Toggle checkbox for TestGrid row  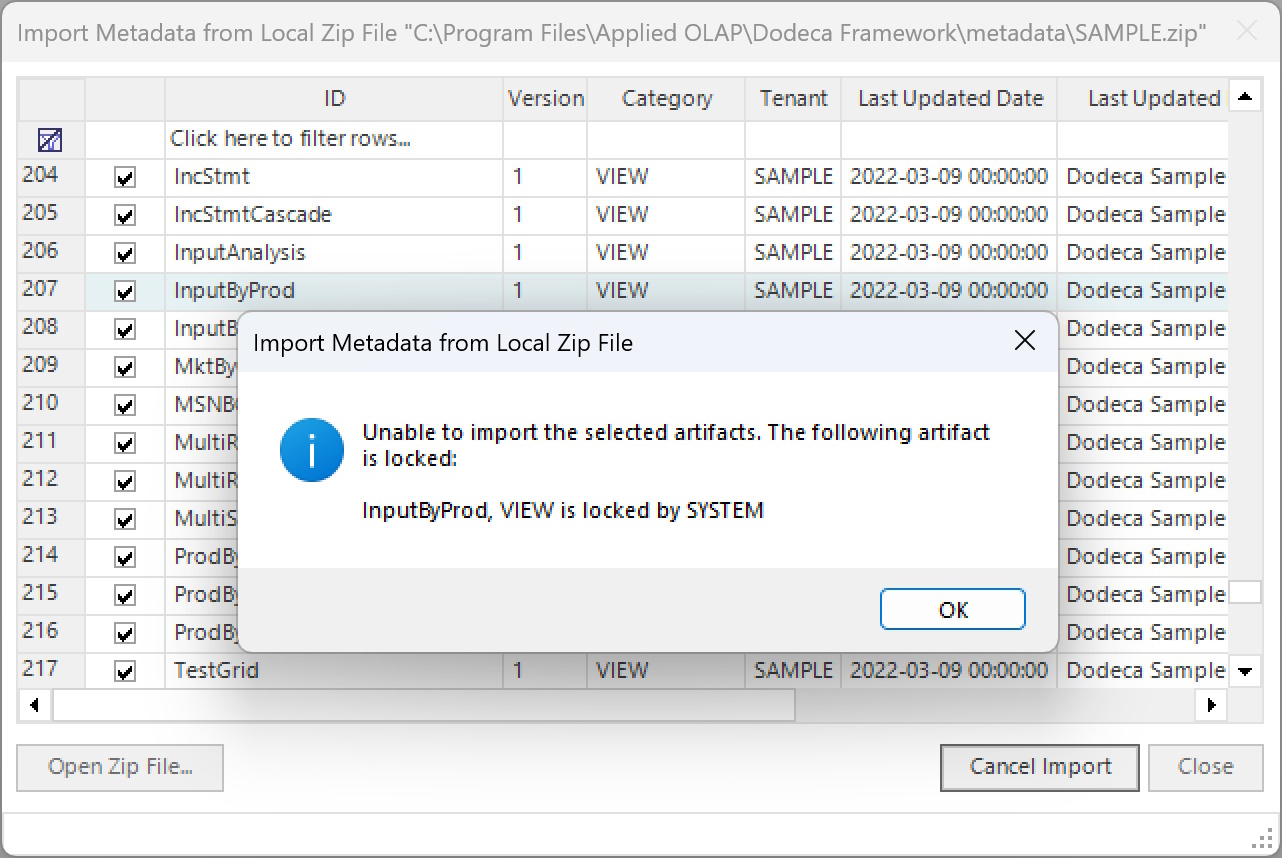click(125, 672)
